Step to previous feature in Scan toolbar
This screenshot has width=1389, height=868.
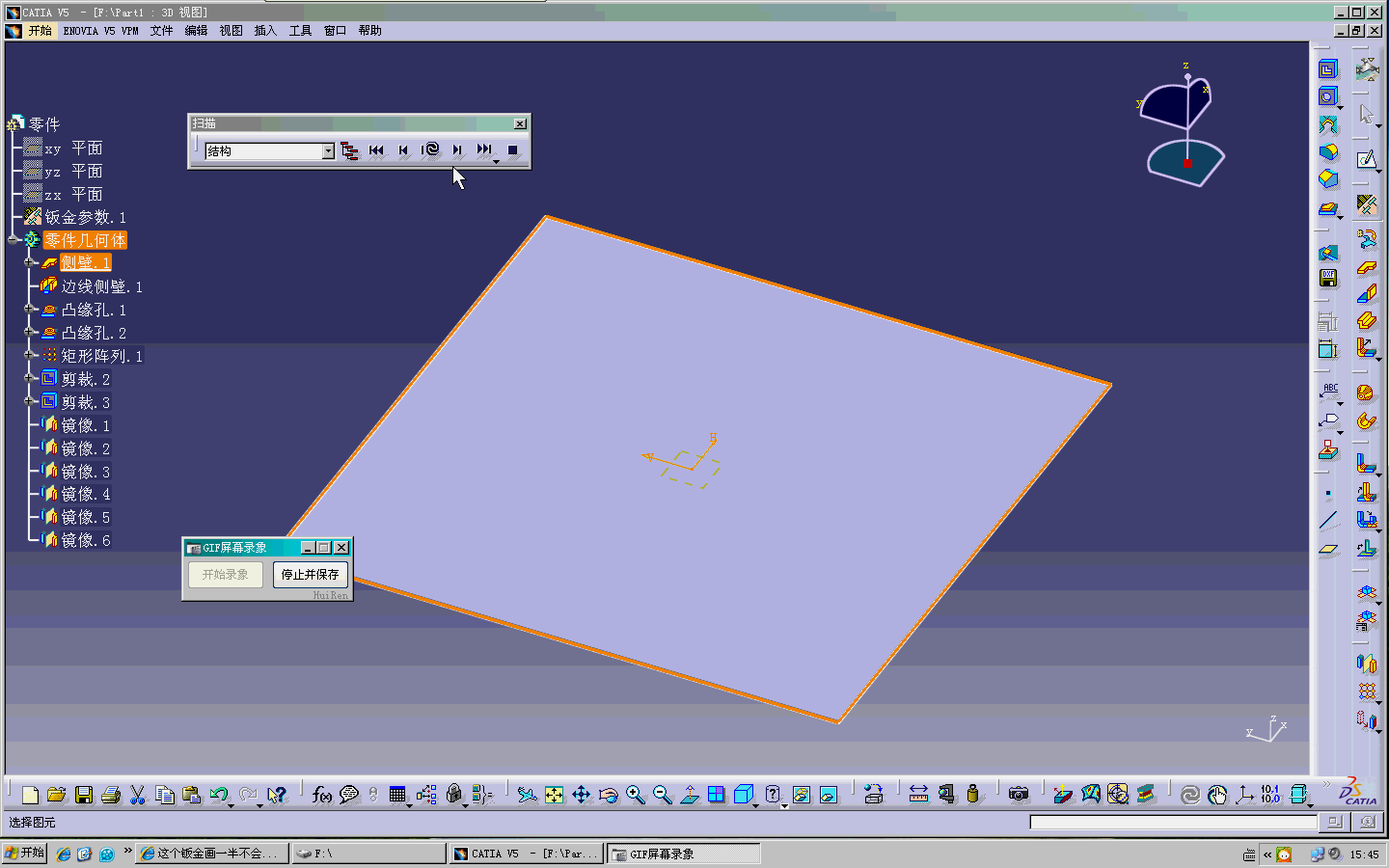click(403, 150)
